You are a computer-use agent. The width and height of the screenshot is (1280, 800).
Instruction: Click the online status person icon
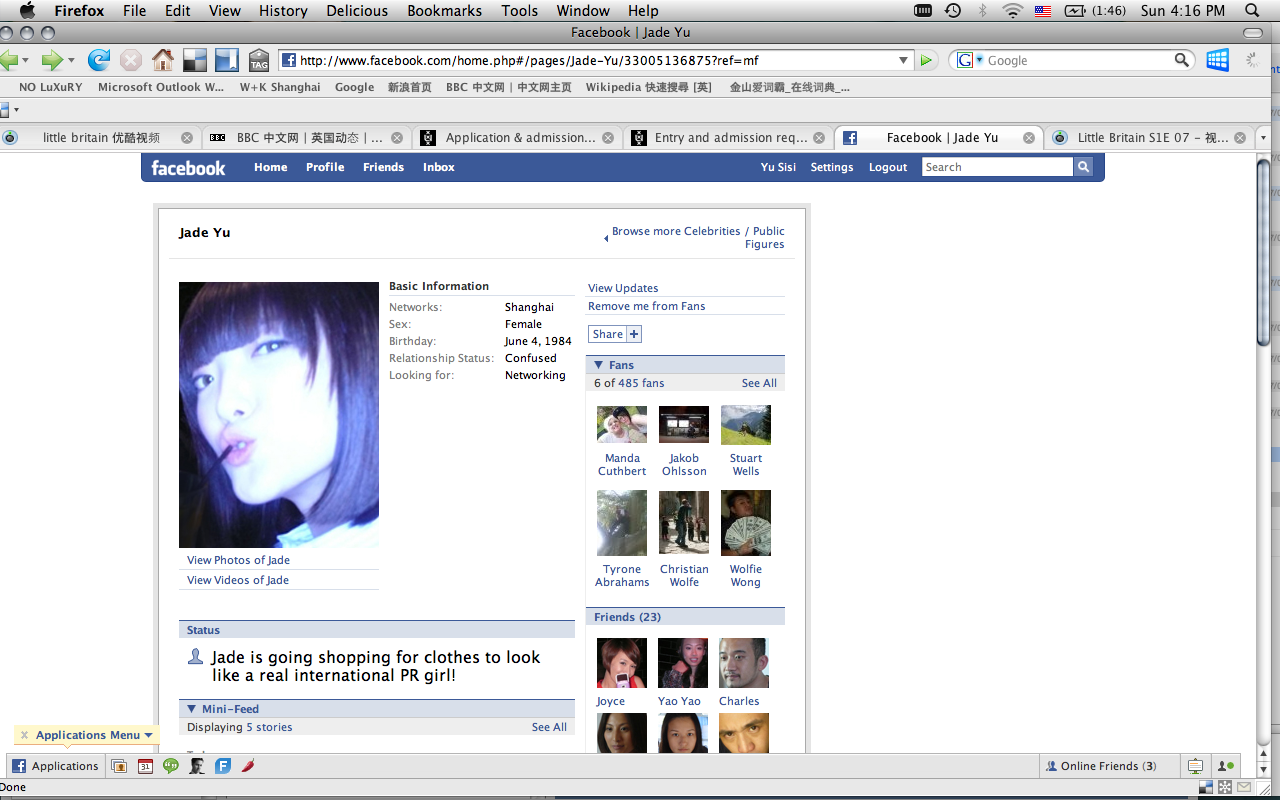1224,766
